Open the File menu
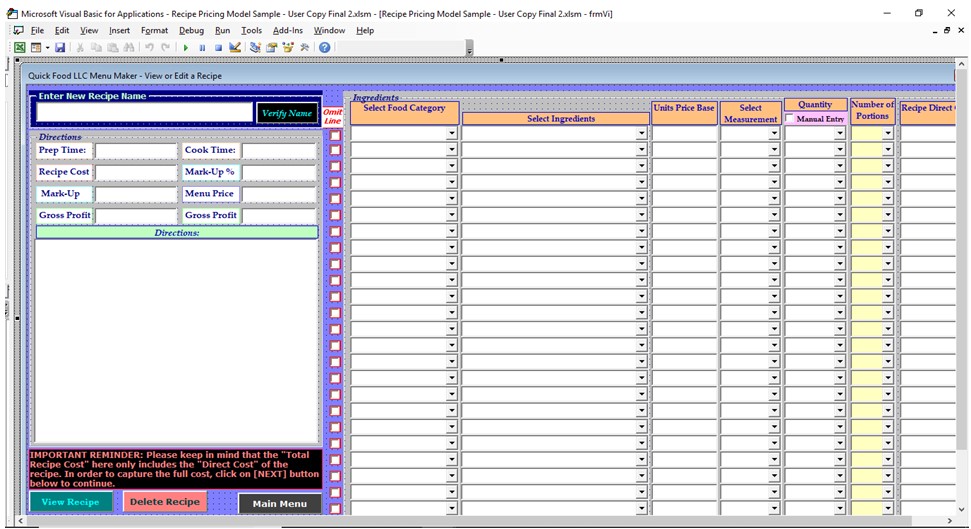This screenshot has width=971, height=529. [37, 30]
